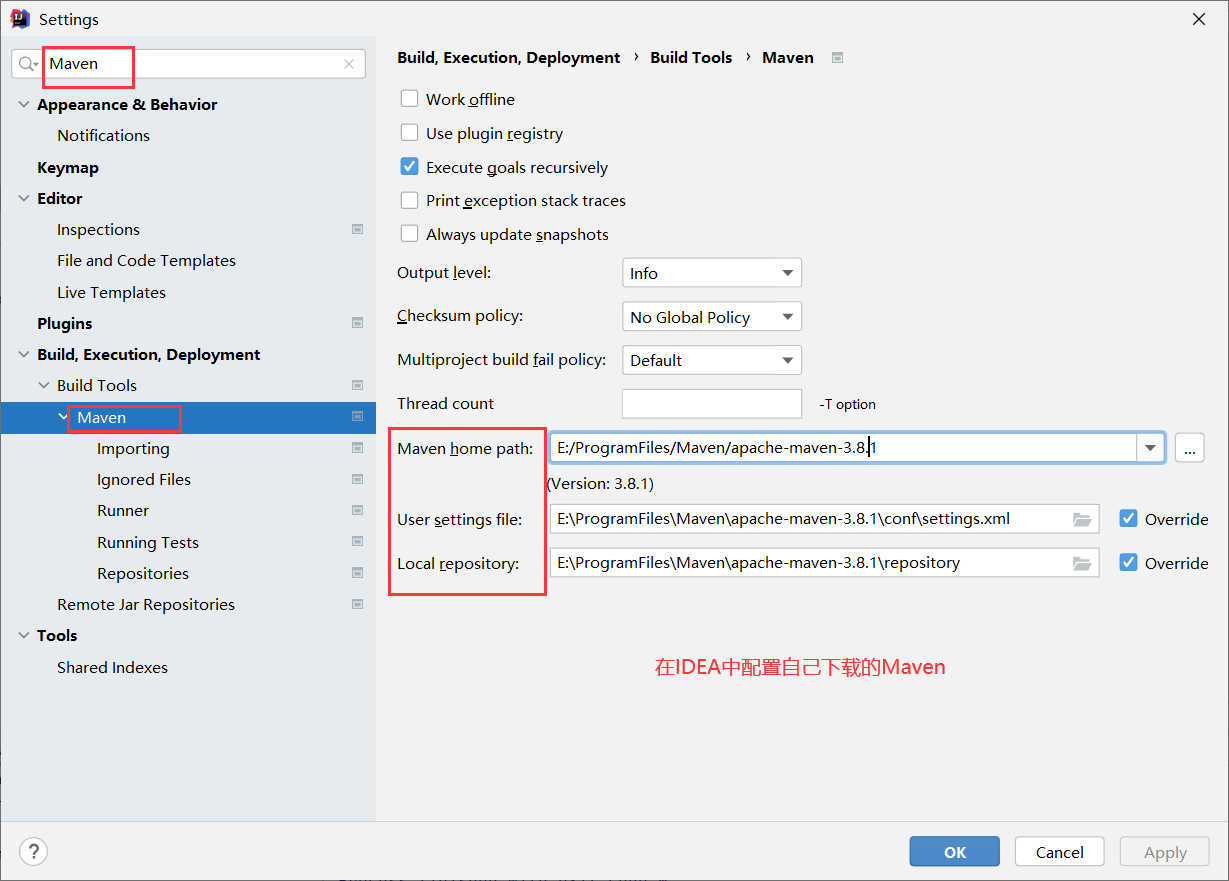Open the Checksum policy dropdown
1229x881 pixels.
point(711,317)
